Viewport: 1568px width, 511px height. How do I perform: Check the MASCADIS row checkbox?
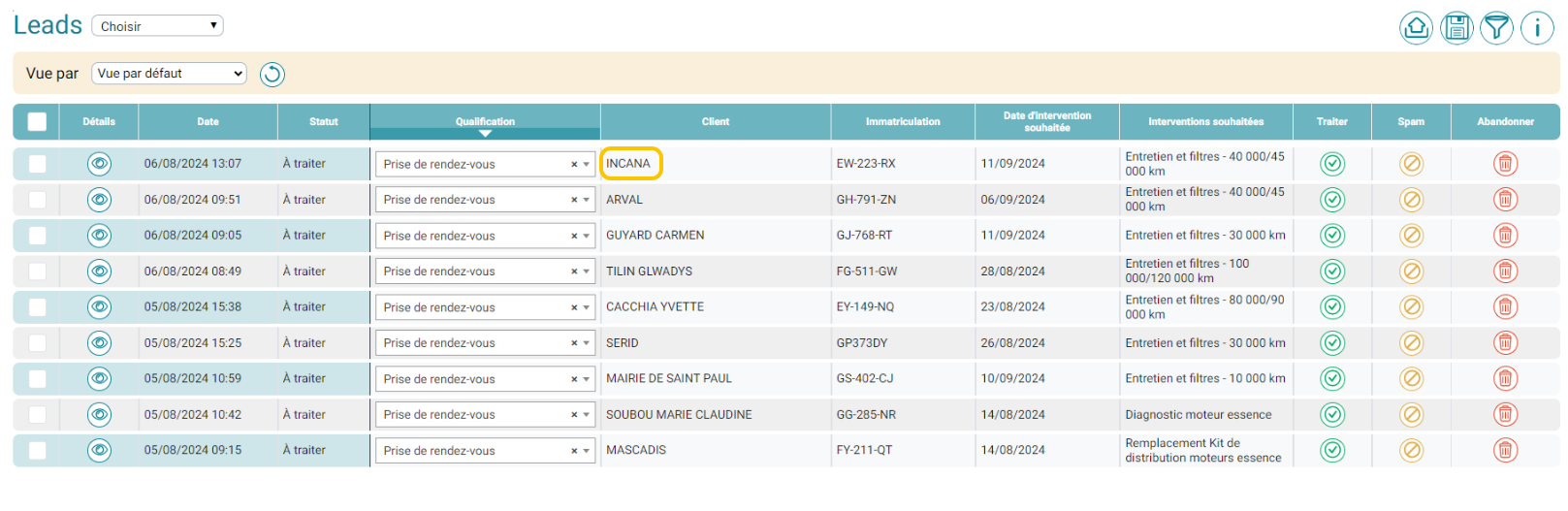pos(37,450)
